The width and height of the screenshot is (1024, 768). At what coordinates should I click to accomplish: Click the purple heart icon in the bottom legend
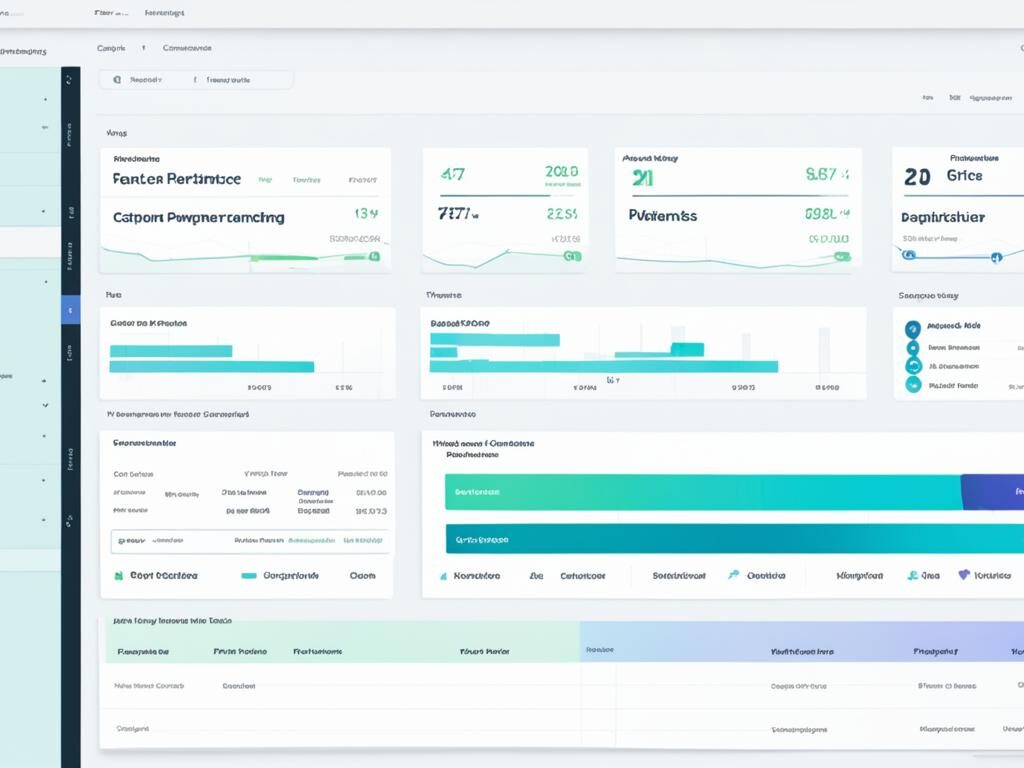pyautogui.click(x=964, y=575)
